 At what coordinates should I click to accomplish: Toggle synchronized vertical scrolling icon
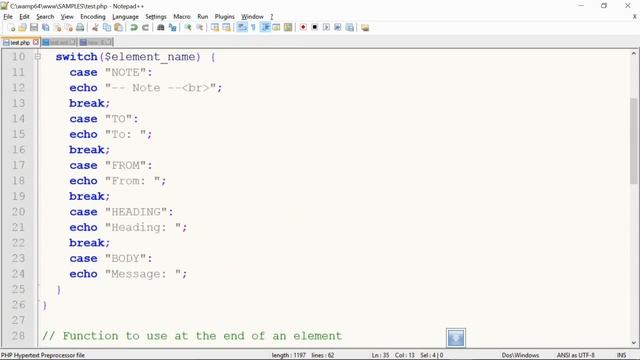point(215,27)
